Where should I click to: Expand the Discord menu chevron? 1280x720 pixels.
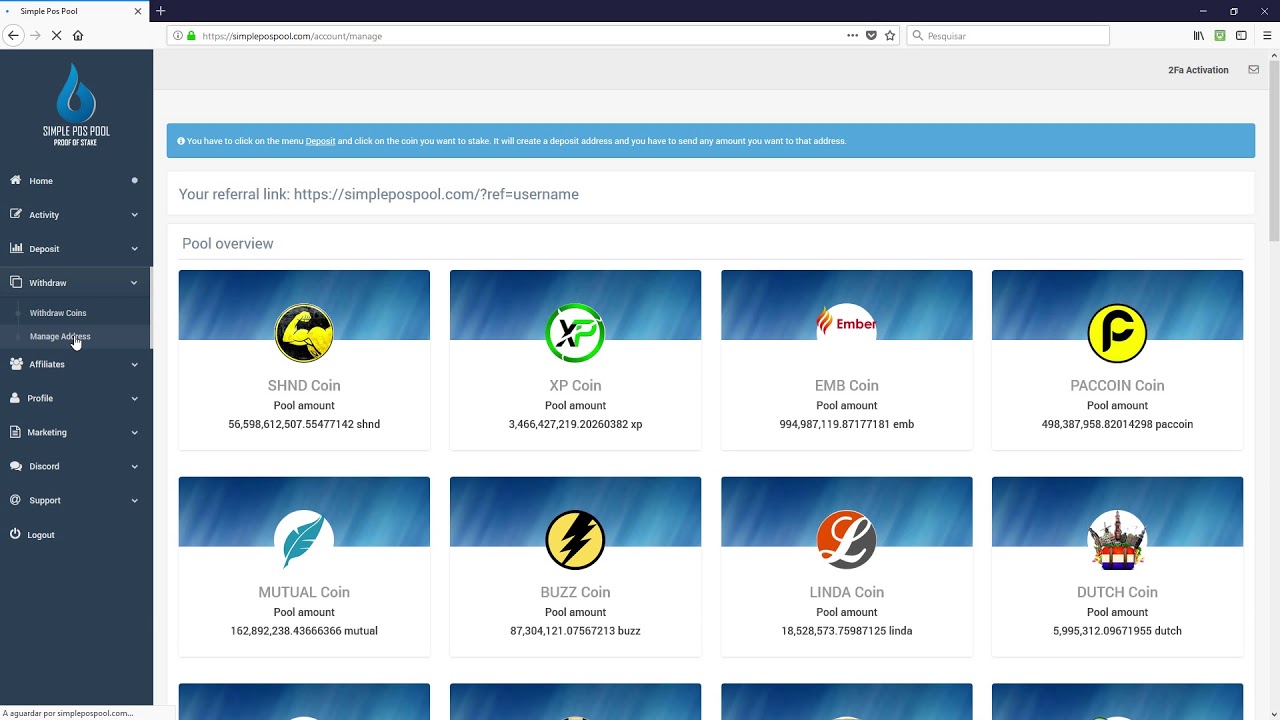point(134,466)
